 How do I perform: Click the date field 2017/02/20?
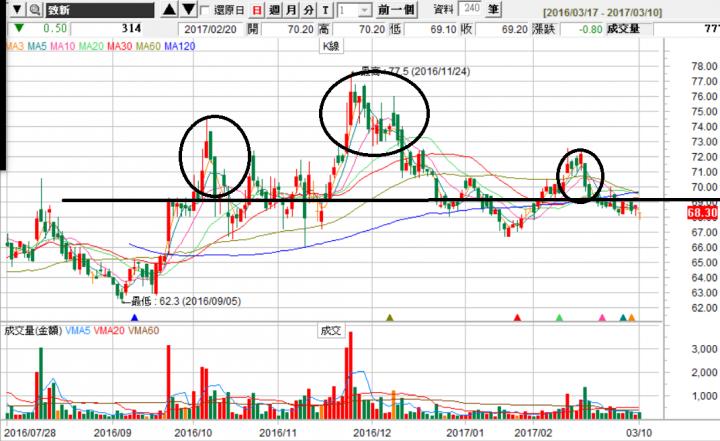pyautogui.click(x=210, y=29)
